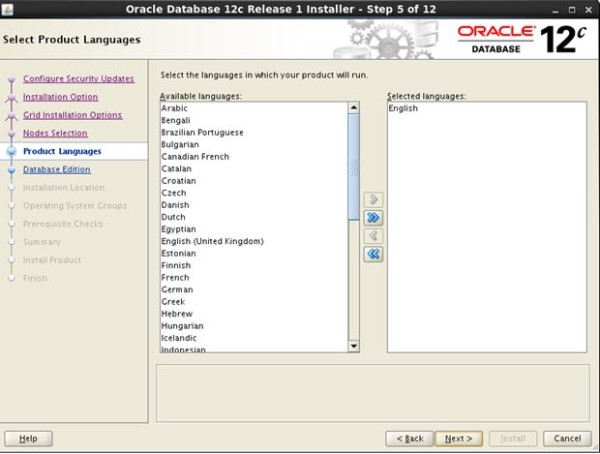Click the add all languages double arrow
This screenshot has height=454, width=600.
pos(373,218)
